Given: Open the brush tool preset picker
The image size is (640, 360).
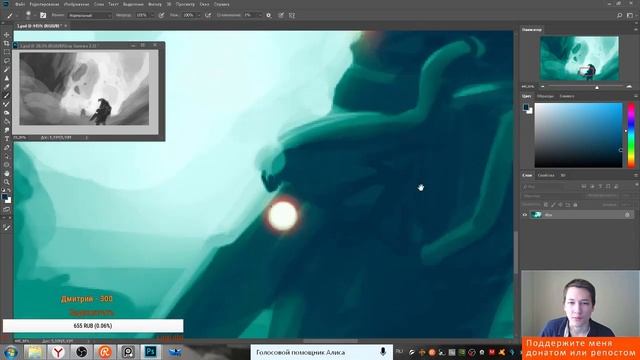Looking at the screenshot, I should 10,15.
